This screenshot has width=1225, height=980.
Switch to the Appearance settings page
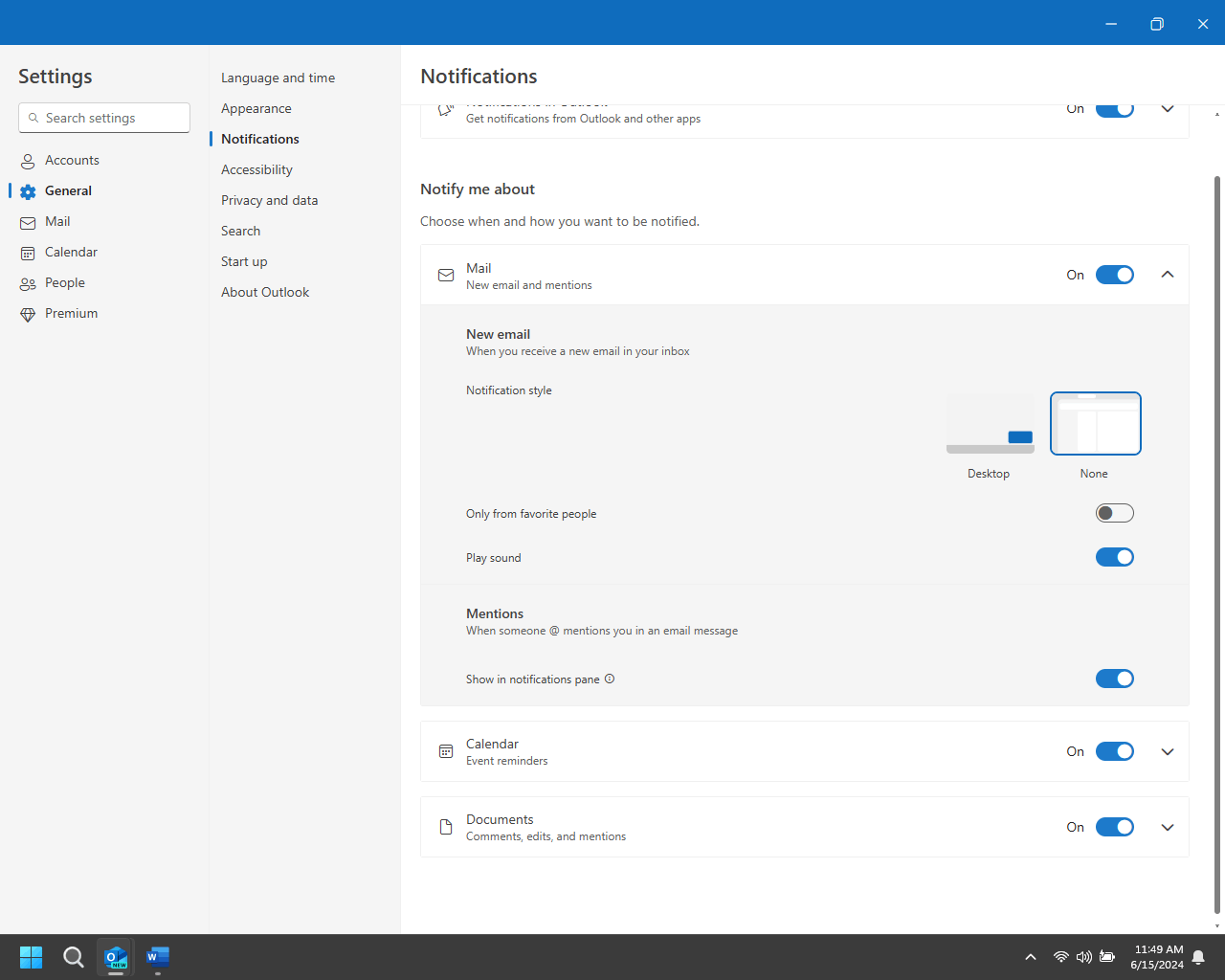tap(256, 108)
